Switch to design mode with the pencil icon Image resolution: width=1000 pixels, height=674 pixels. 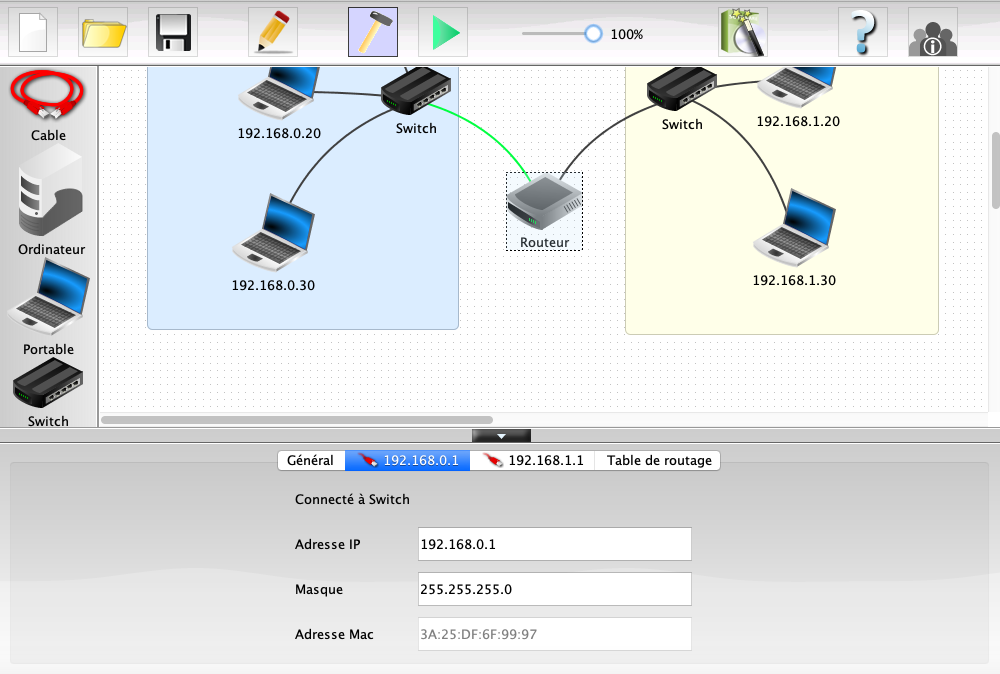point(273,32)
